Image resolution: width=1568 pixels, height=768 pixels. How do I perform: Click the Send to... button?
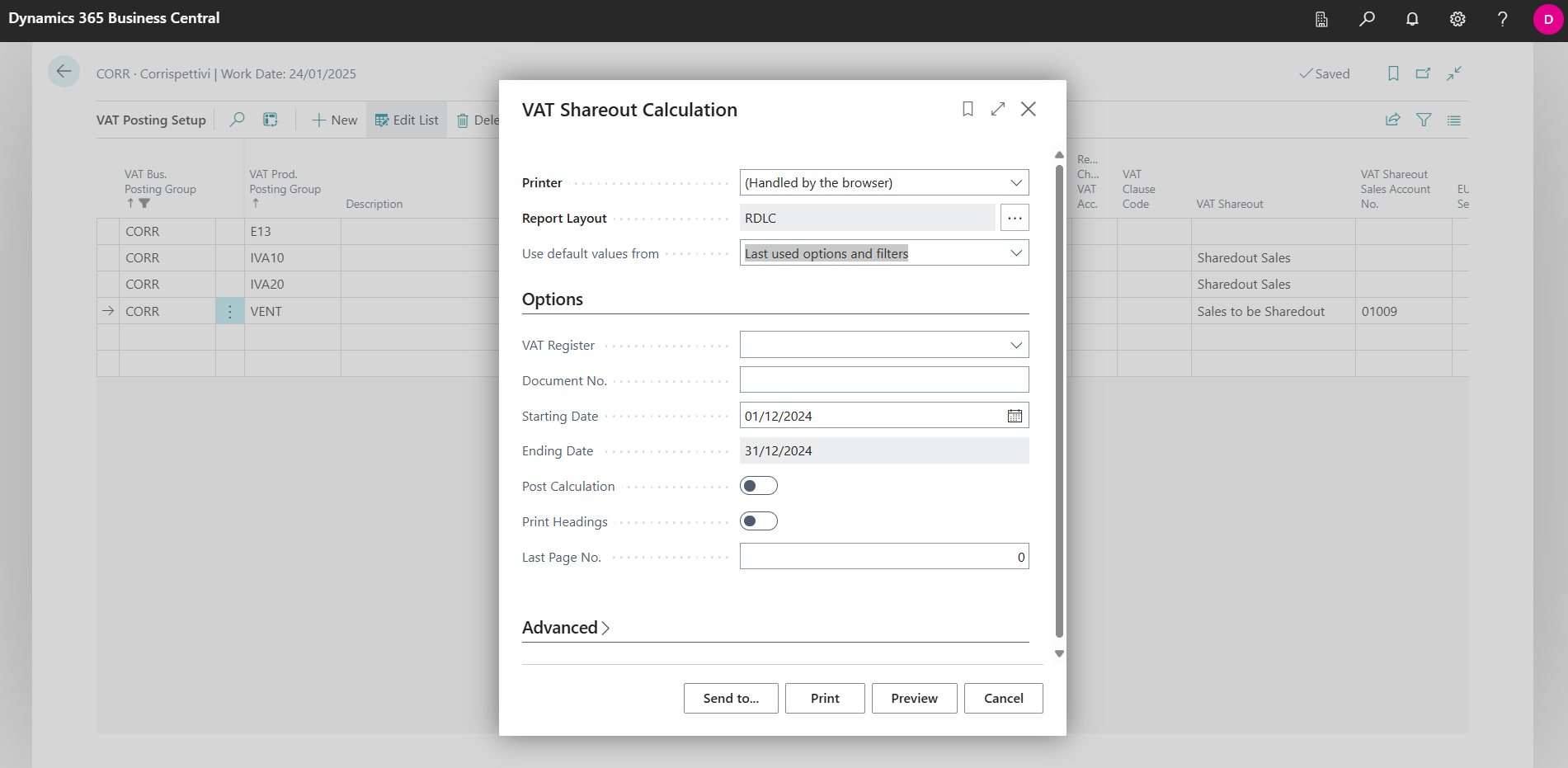[x=731, y=698]
